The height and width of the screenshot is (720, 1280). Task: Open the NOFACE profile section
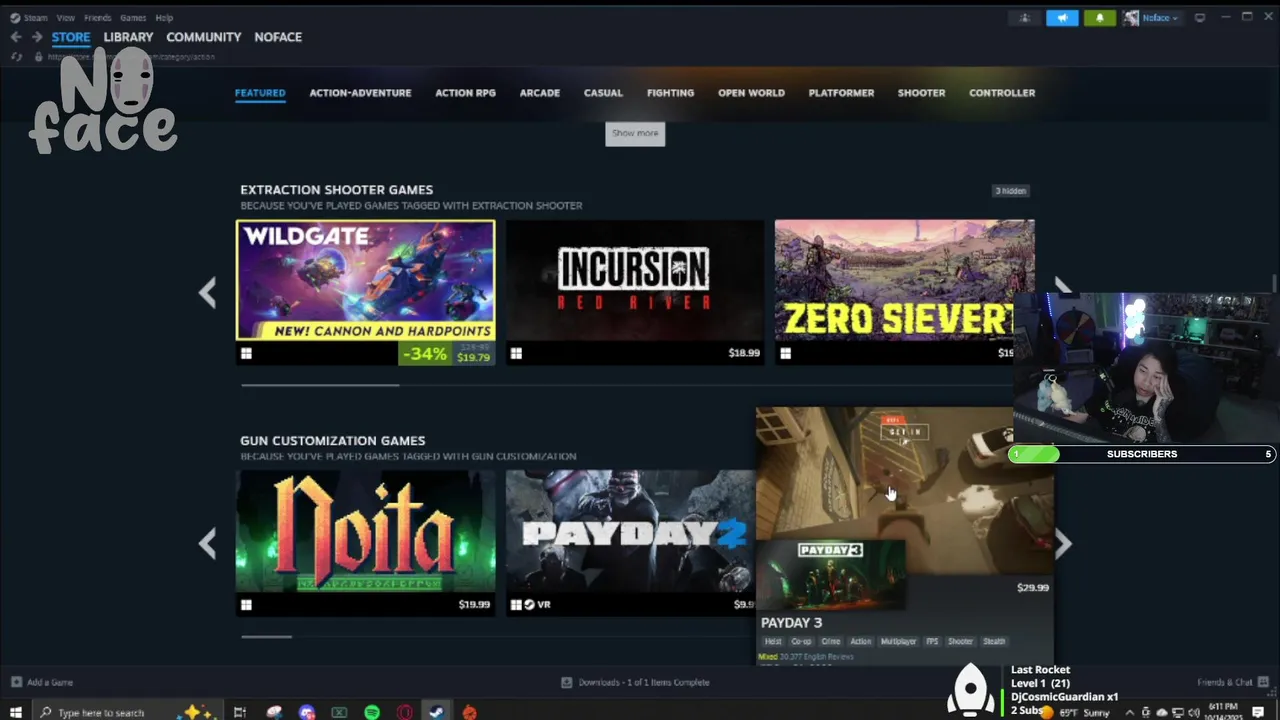[278, 37]
